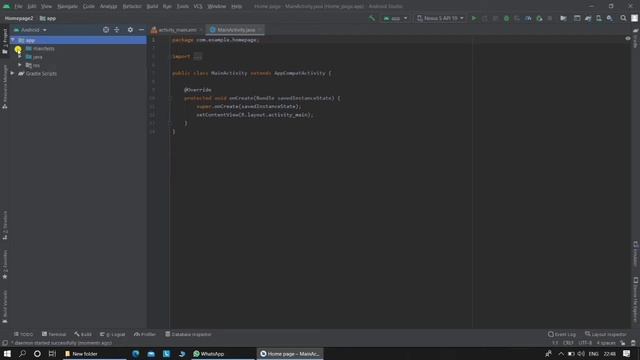Click the app breadcrumb in navigation bar
This screenshot has width=640, height=360.
point(48,18)
